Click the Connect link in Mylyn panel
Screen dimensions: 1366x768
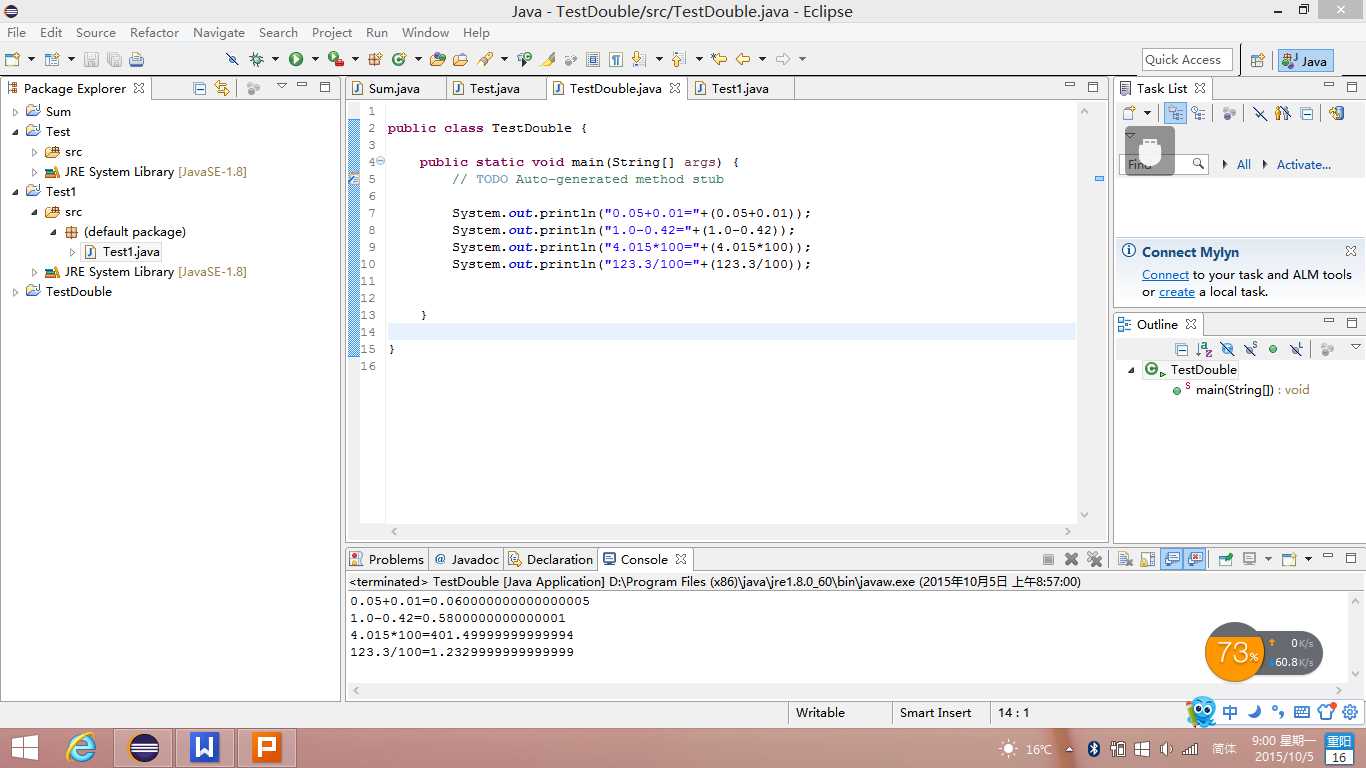pos(1165,274)
